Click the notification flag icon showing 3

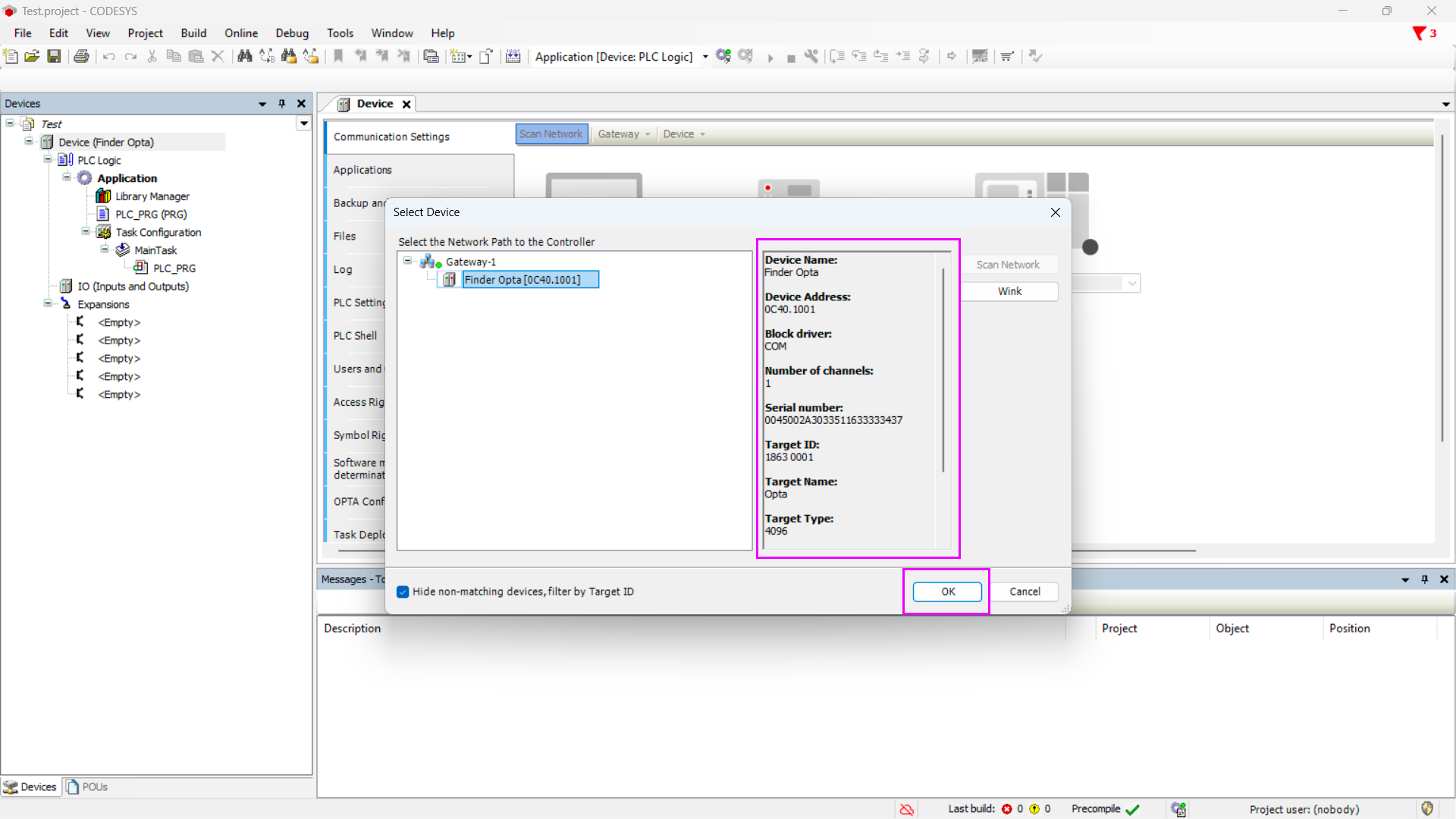[x=1420, y=33]
